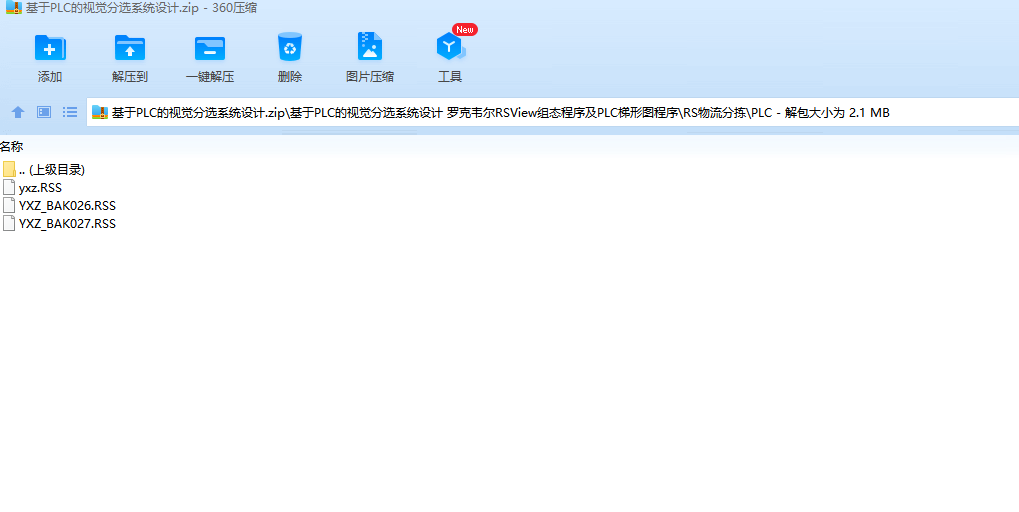1019x512 pixels.
Task: Click the file icon beside YXZ_BAK027.RSS
Action: [x=9, y=224]
